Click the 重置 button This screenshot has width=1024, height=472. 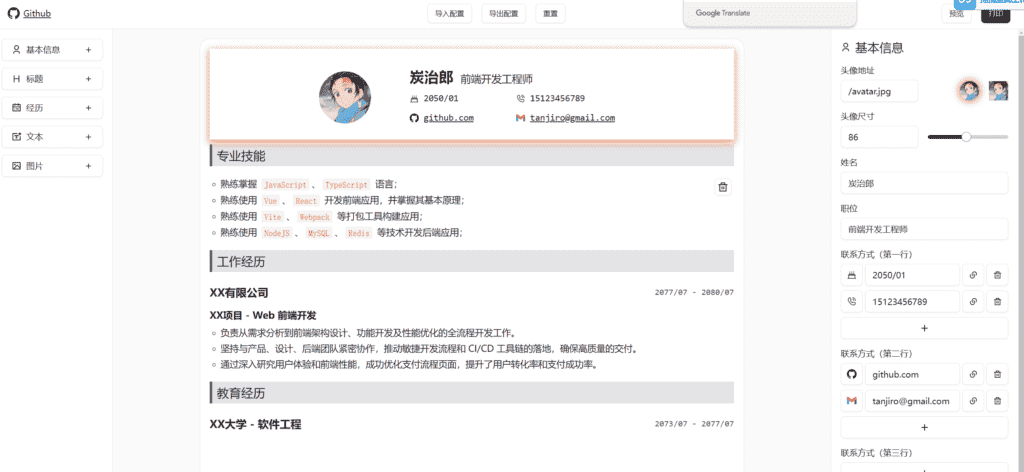click(x=551, y=14)
